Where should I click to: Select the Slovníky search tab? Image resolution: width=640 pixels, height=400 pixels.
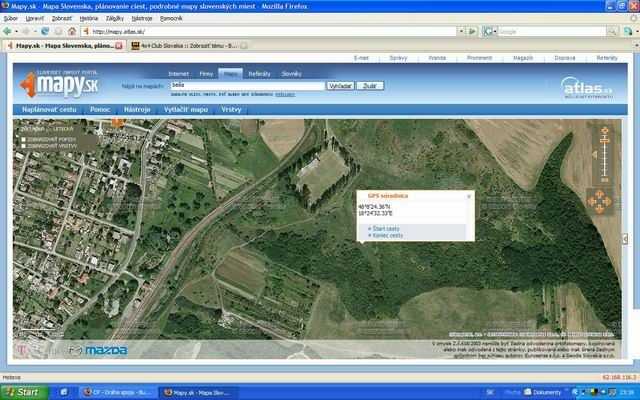click(291, 74)
